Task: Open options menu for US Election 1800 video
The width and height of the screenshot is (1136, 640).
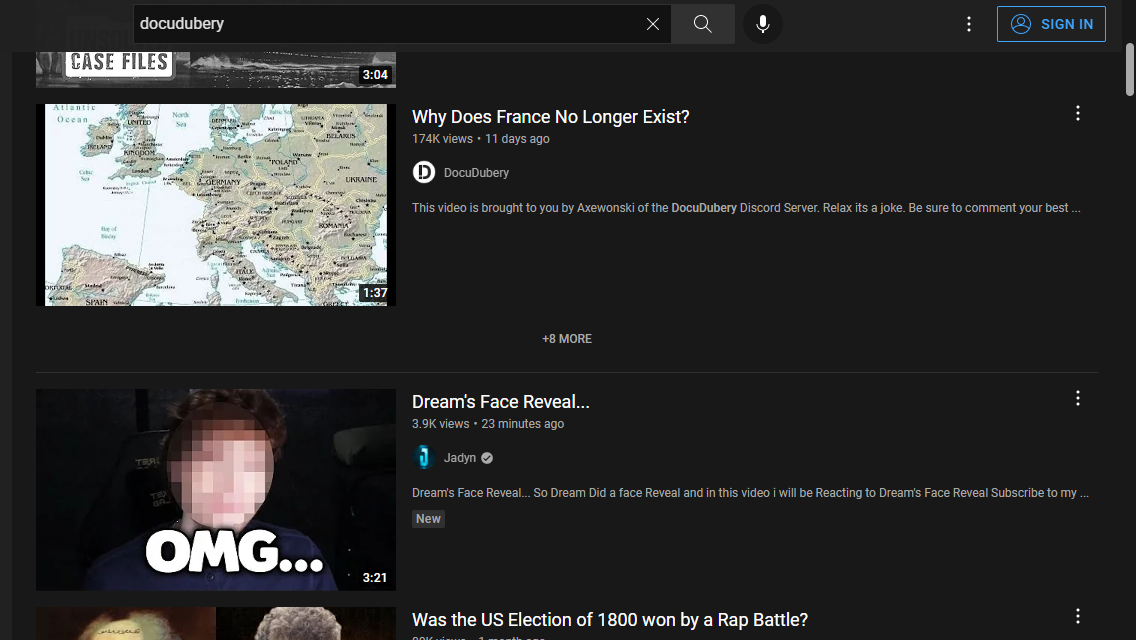Action: tap(1077, 617)
